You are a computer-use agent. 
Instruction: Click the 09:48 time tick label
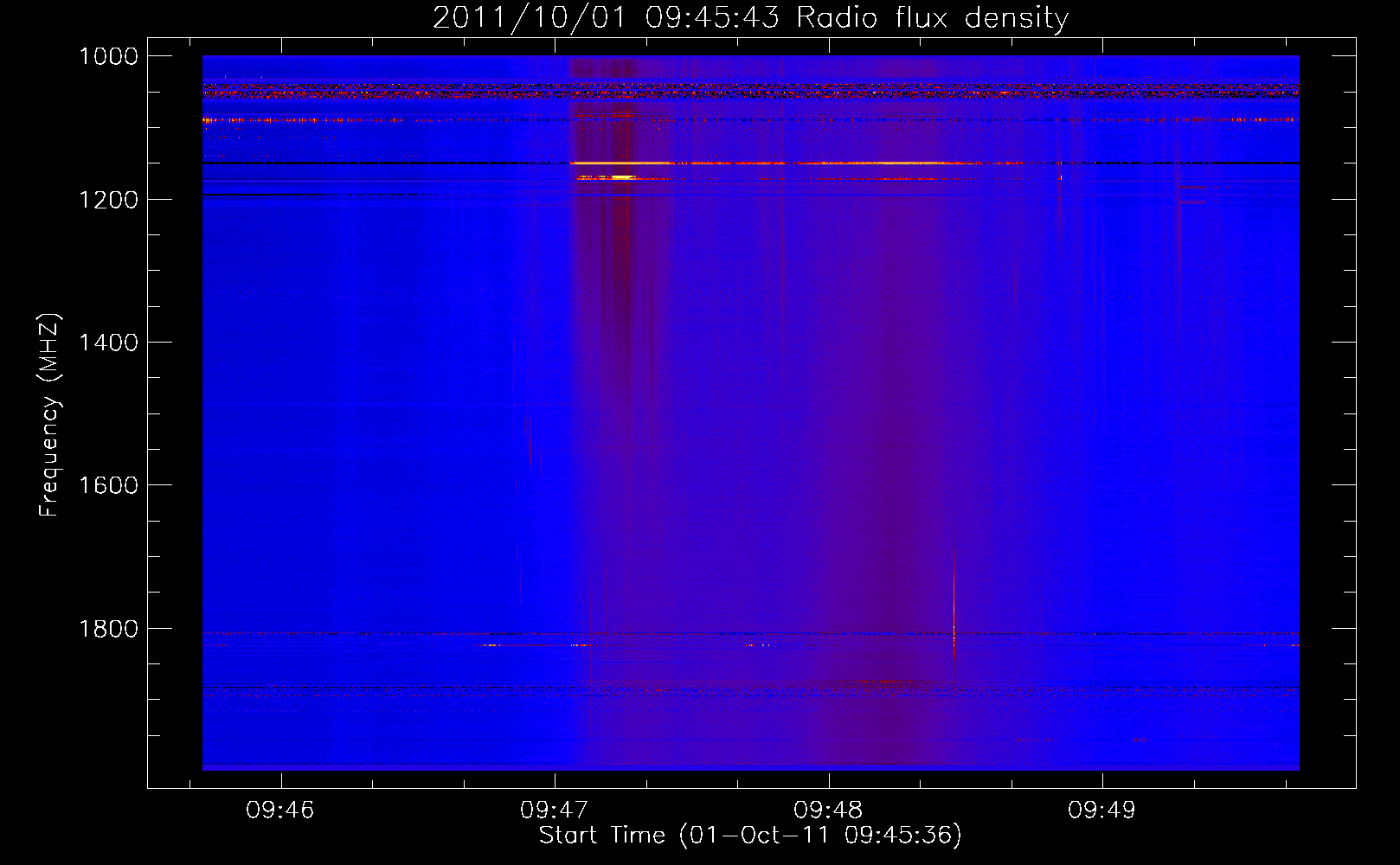click(x=828, y=811)
